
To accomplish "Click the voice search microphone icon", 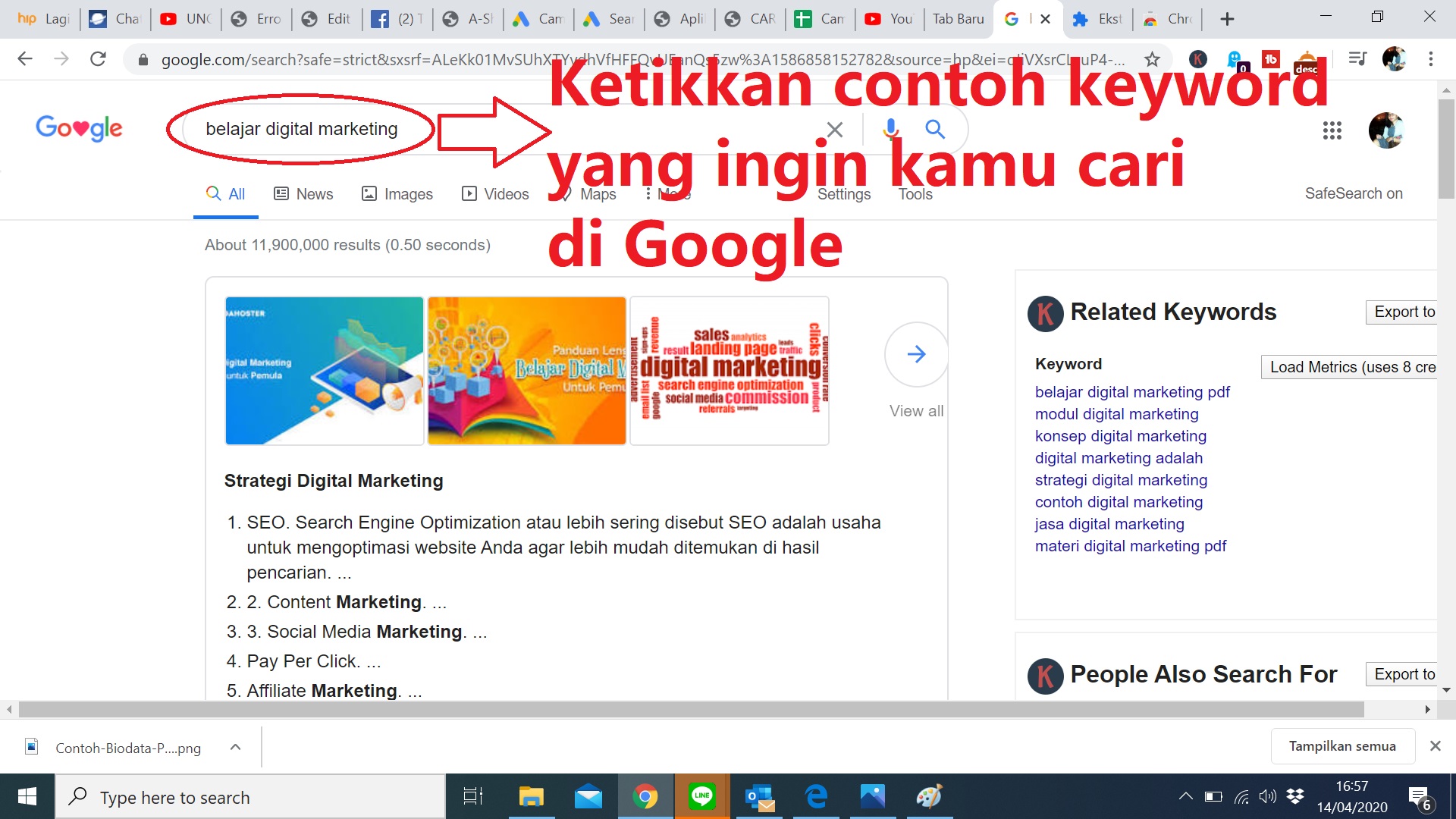I will tap(891, 130).
